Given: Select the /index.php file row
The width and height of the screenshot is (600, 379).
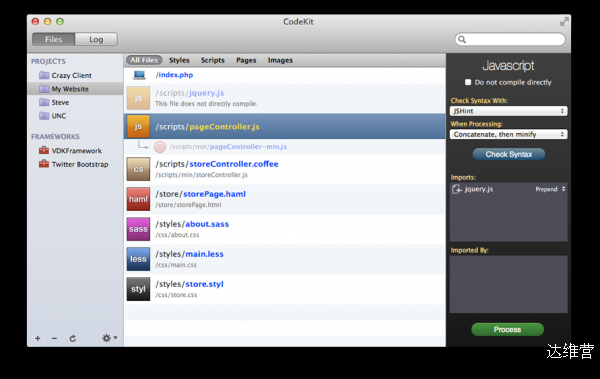Looking at the screenshot, I should (285, 75).
